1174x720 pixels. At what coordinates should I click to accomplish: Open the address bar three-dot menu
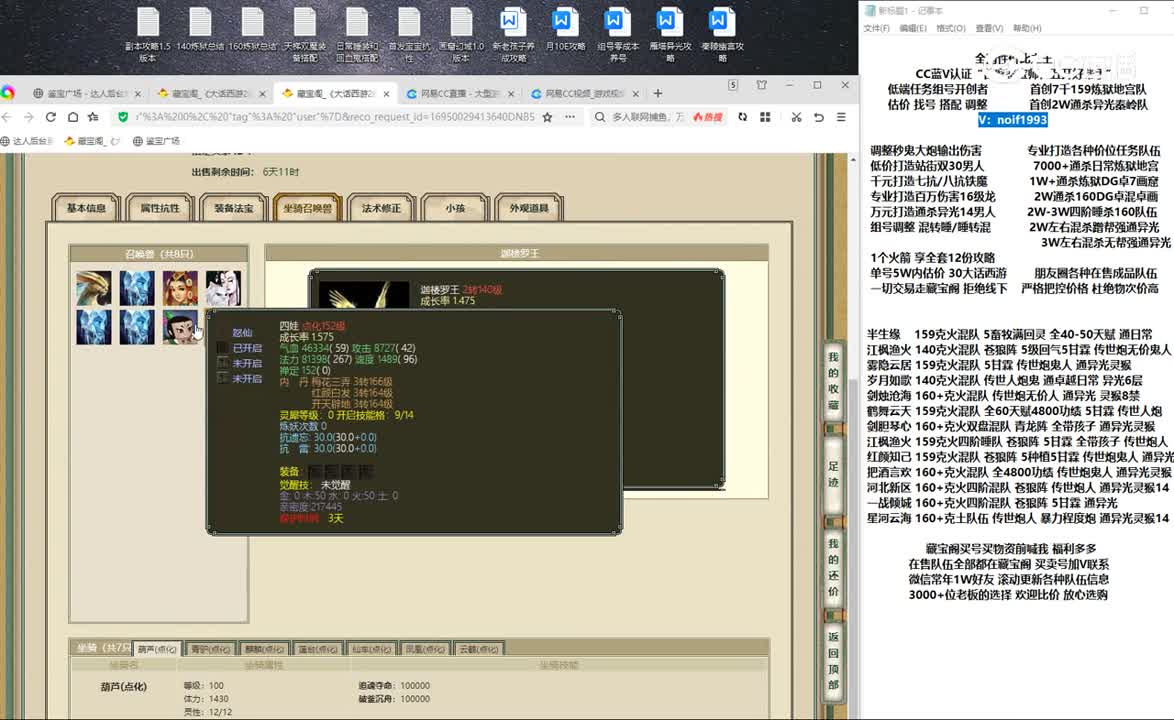click(x=570, y=117)
